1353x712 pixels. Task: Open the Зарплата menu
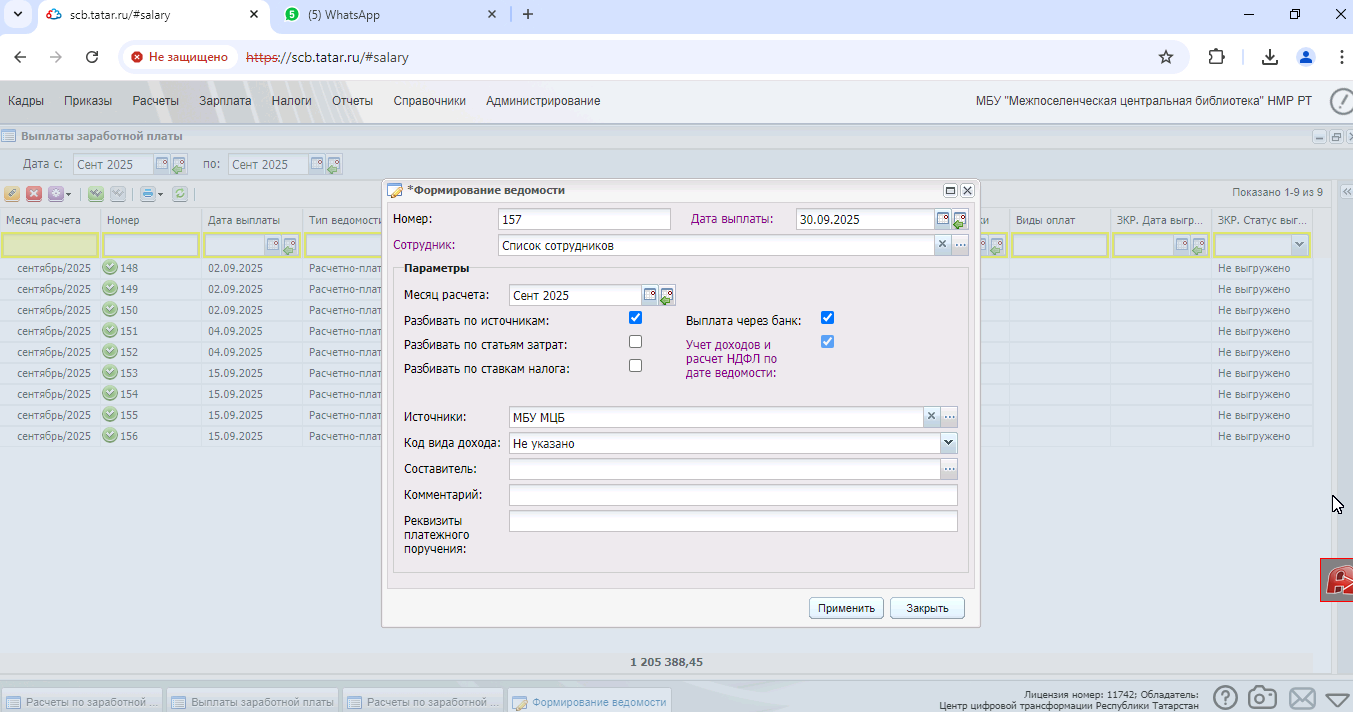point(225,101)
